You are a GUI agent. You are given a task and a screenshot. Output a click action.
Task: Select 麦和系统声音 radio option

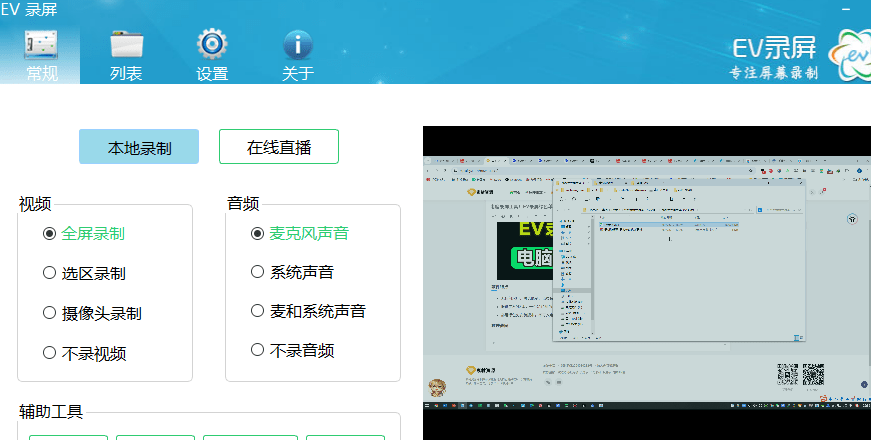point(308,311)
